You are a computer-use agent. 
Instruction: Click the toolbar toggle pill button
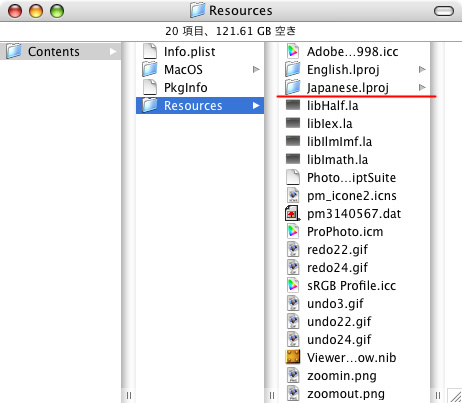pyautogui.click(x=444, y=11)
